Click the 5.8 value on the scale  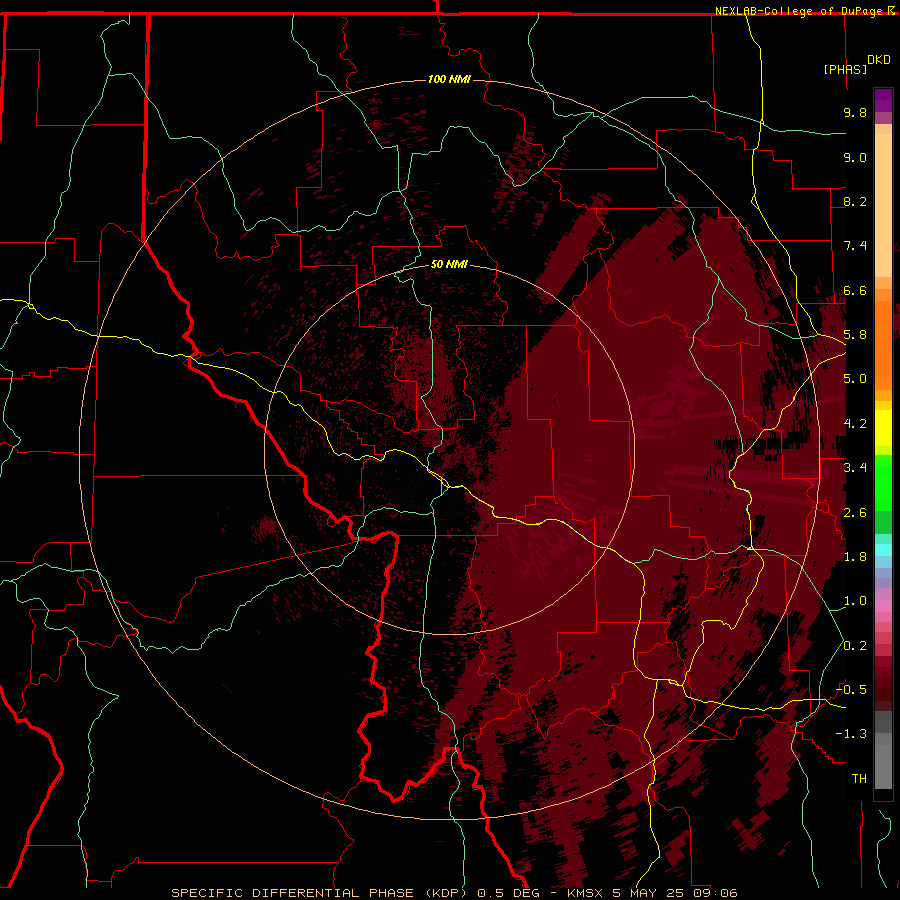[x=855, y=335]
